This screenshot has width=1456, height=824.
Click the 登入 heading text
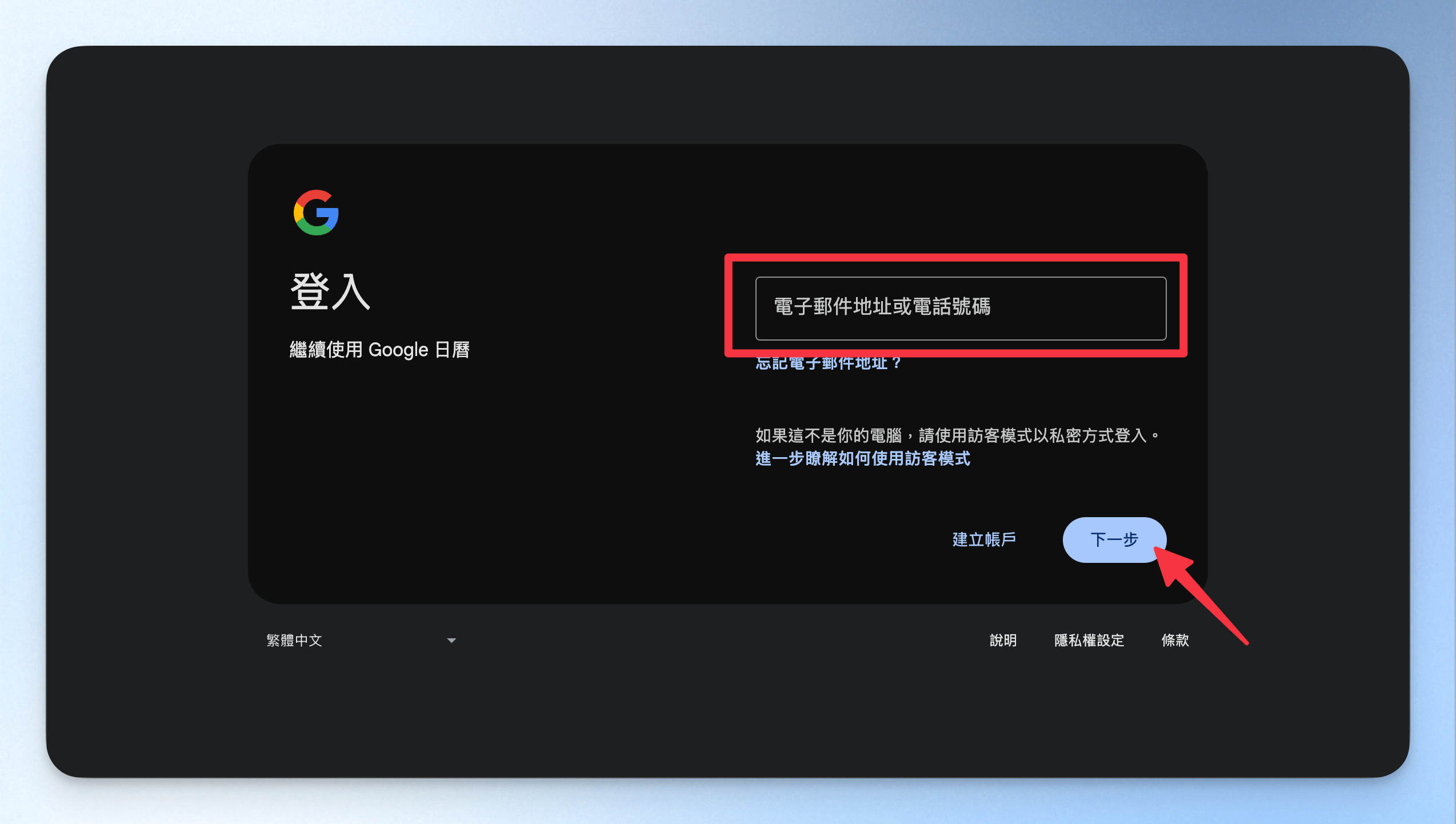pos(330,291)
